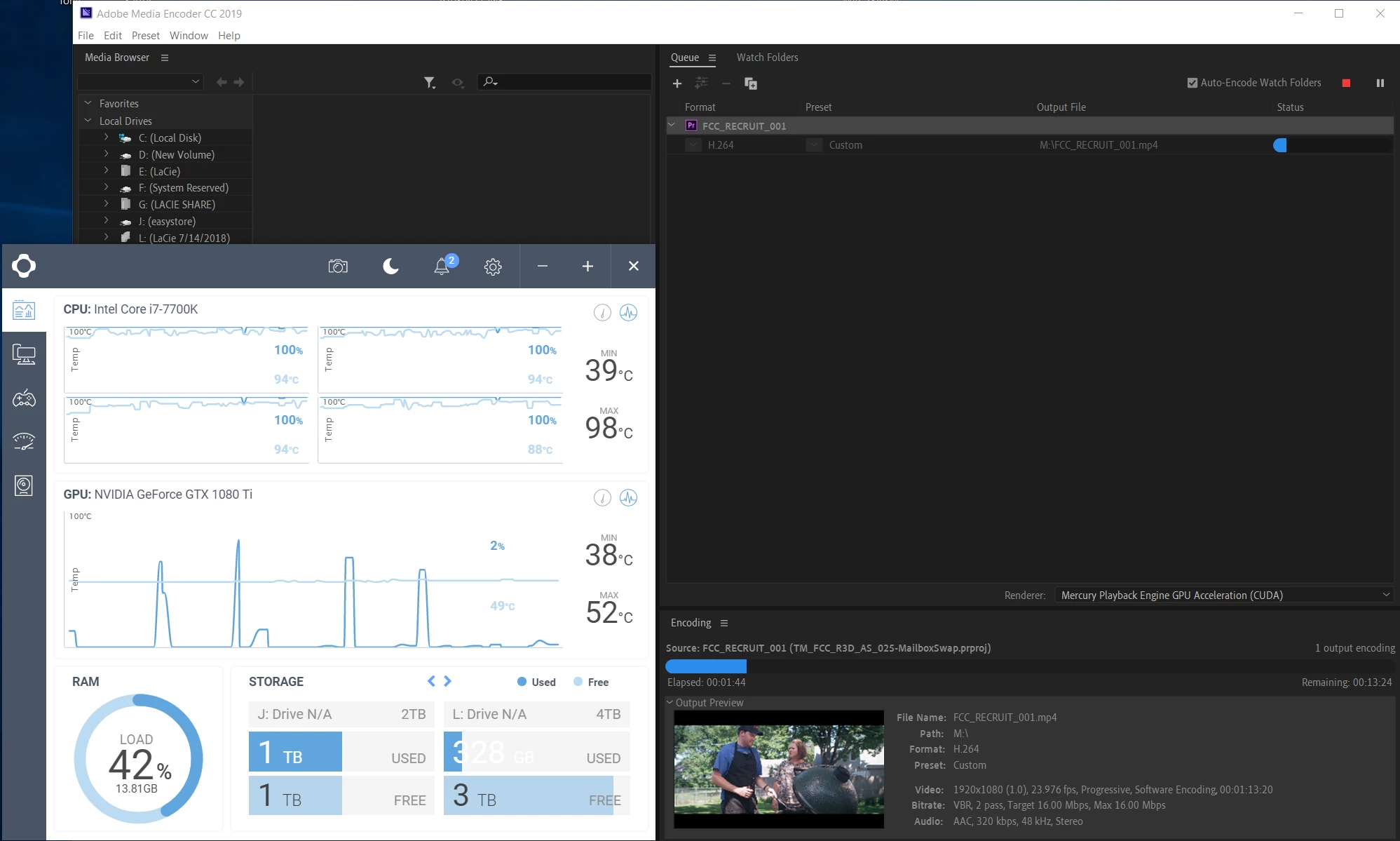Expand the C: (Local Disk) drive
1400x841 pixels.
(x=107, y=137)
